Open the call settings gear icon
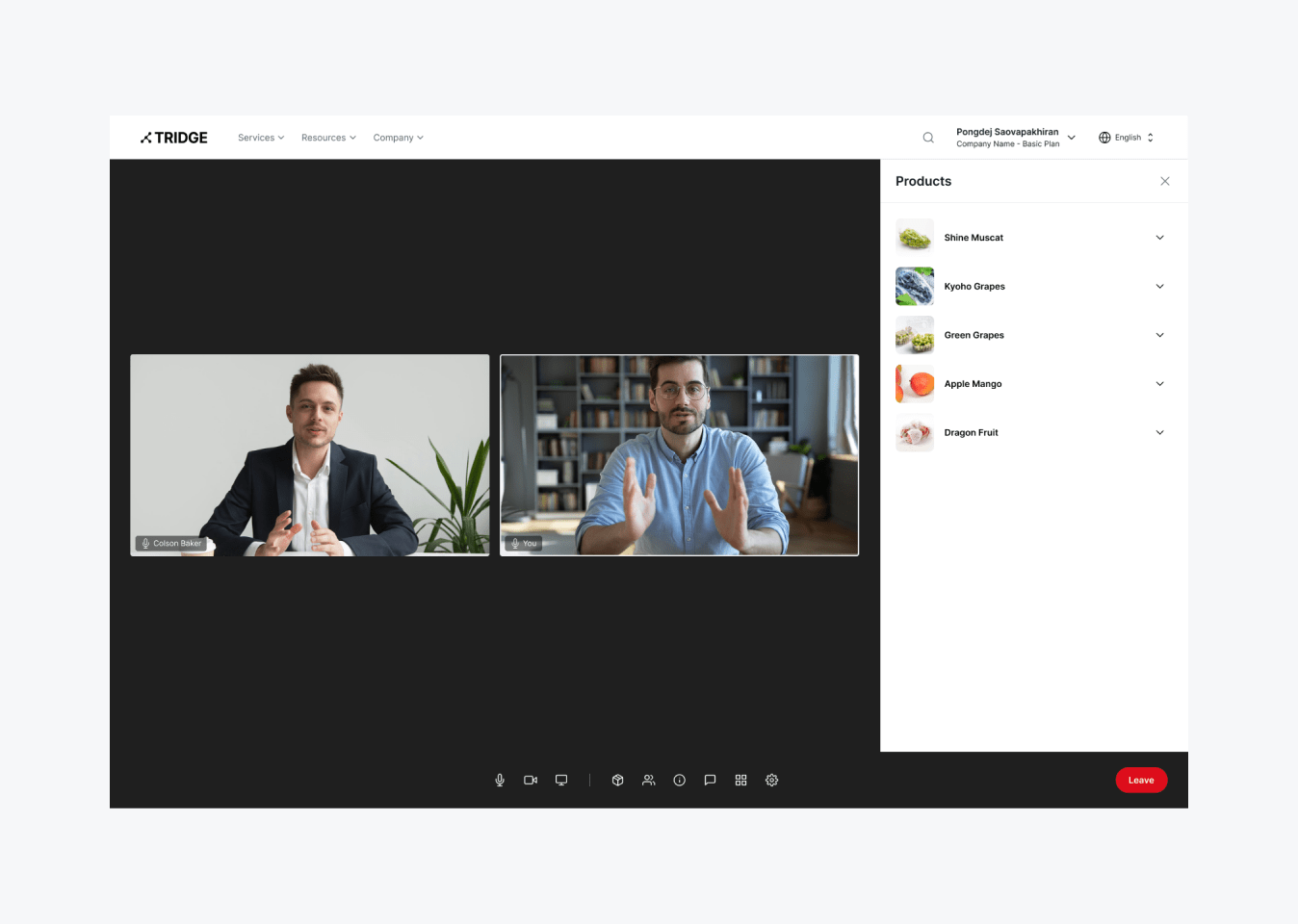 (772, 781)
